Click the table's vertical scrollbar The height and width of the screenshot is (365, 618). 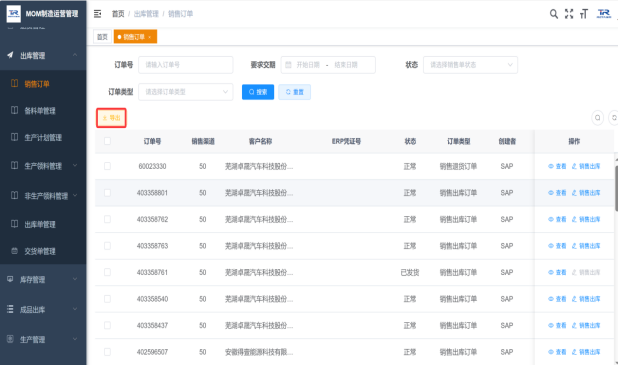[x=616, y=188]
